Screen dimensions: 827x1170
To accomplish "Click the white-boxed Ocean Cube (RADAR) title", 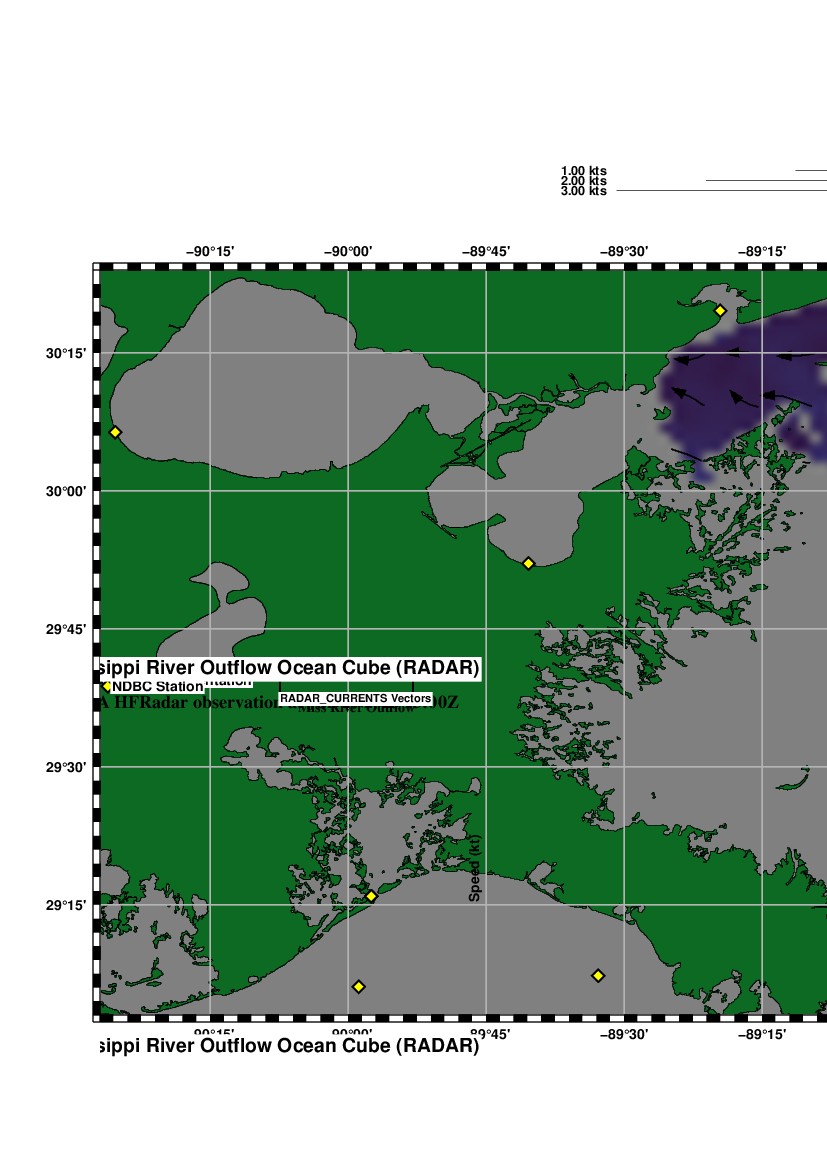I will click(x=290, y=667).
